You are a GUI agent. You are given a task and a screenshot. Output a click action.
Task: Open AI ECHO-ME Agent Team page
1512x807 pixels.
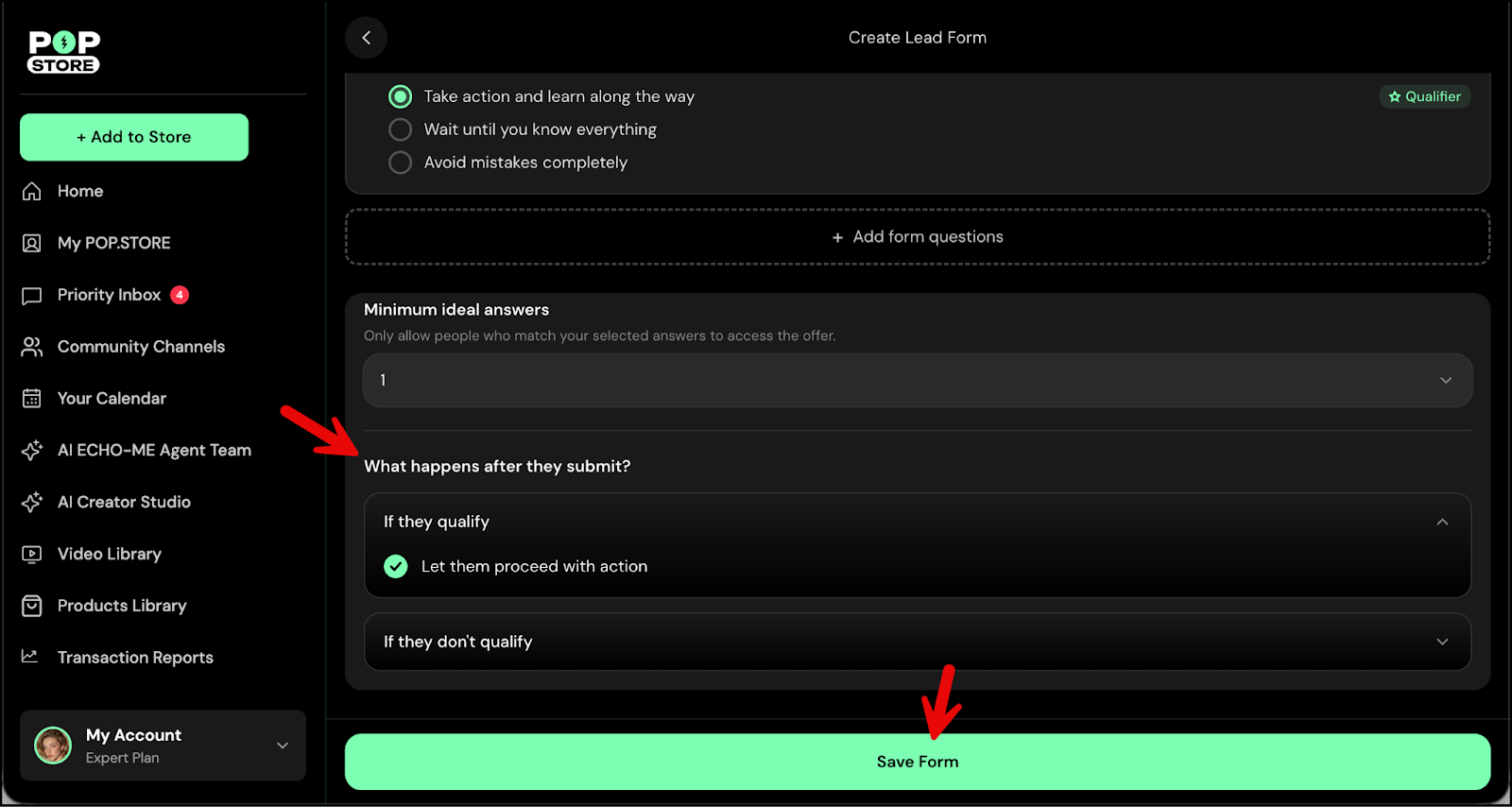coord(154,451)
